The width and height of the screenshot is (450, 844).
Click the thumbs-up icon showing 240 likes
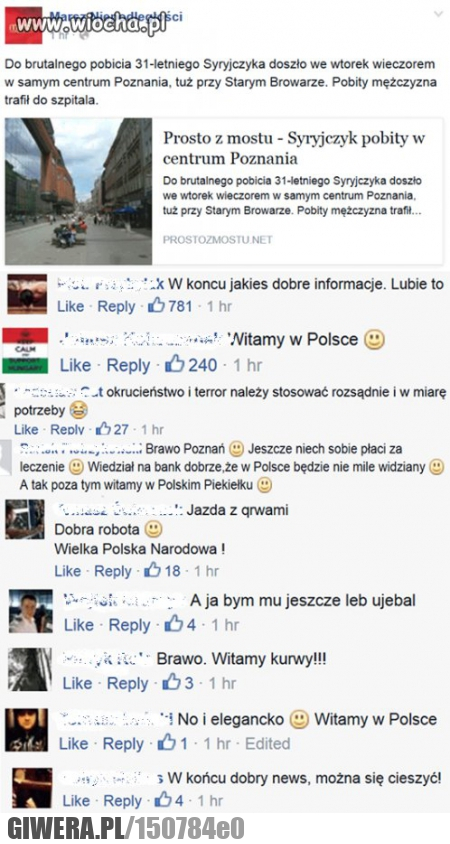pos(174,364)
